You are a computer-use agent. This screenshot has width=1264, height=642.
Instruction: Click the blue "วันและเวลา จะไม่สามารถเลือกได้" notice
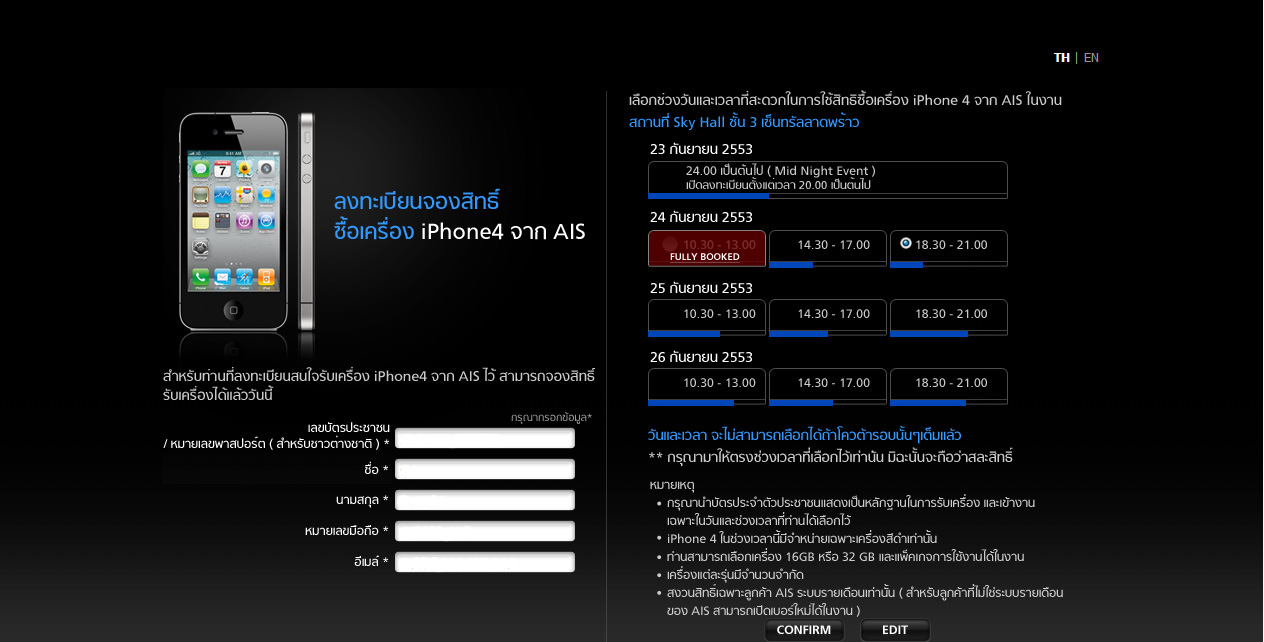pos(805,435)
